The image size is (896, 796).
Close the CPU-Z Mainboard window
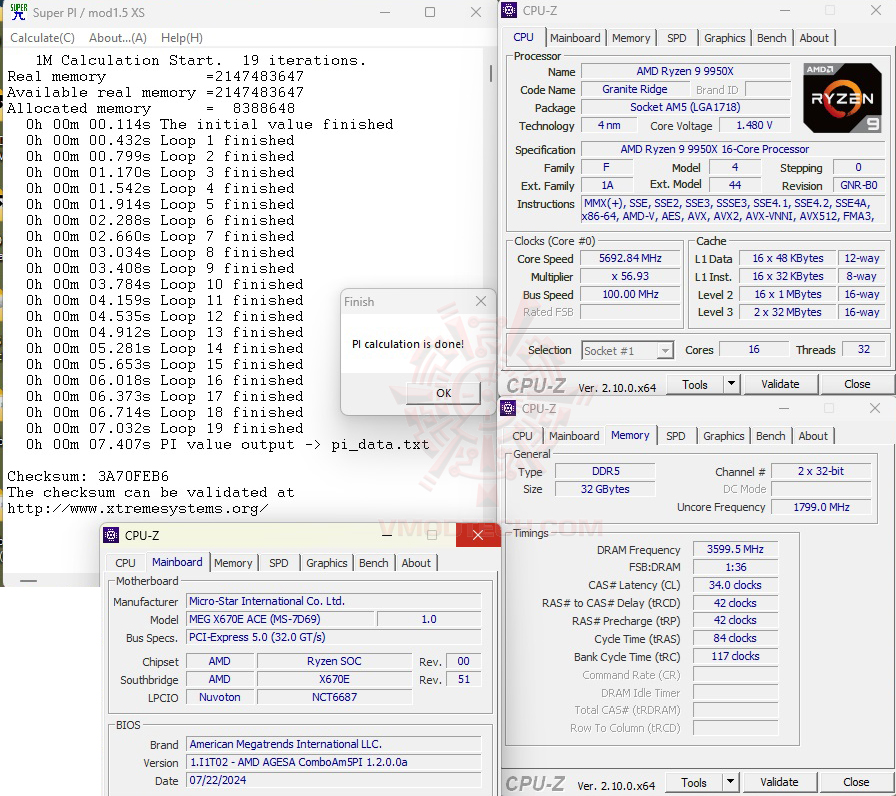(478, 535)
